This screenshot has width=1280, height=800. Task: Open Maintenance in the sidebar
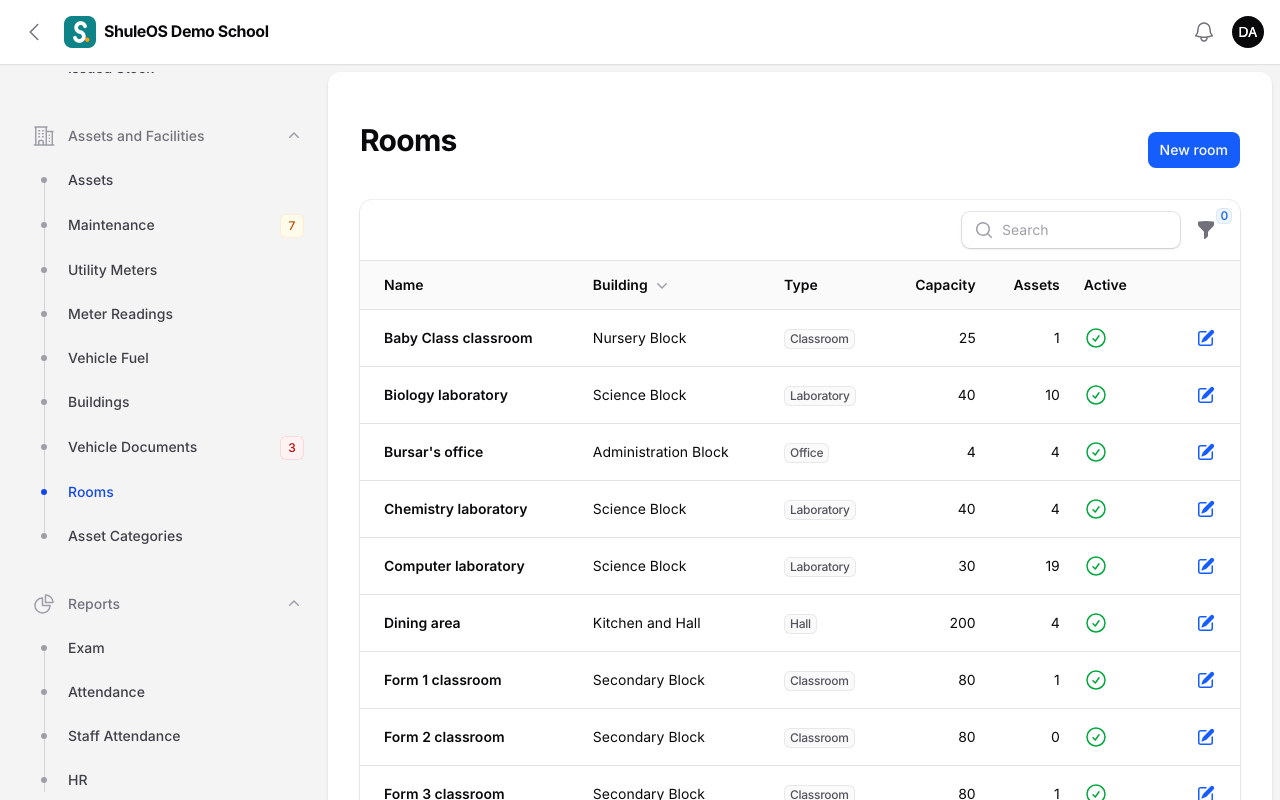[x=111, y=225]
